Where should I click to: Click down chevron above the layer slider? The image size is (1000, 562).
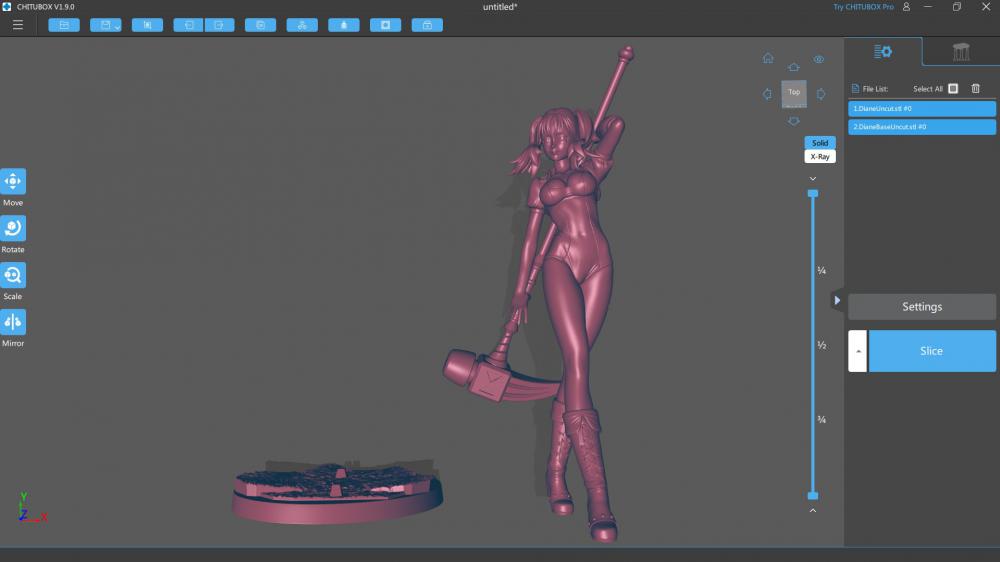coord(813,179)
